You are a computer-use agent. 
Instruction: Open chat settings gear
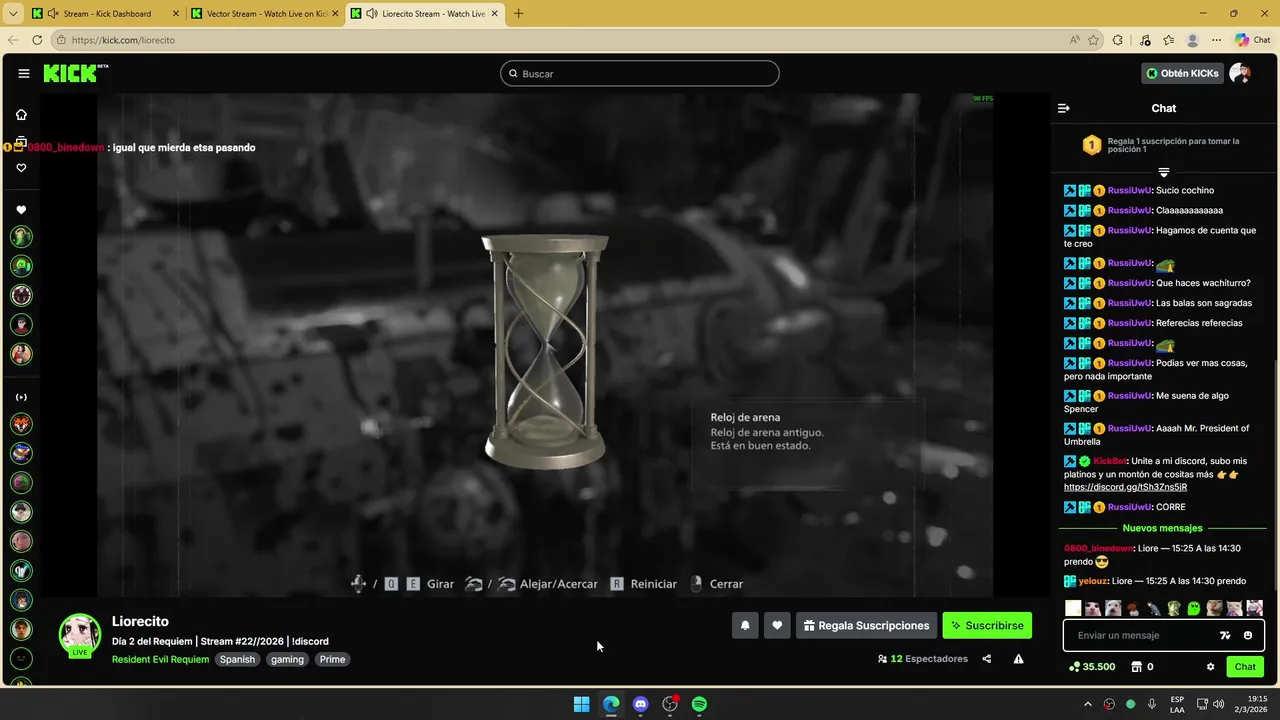coord(1210,667)
